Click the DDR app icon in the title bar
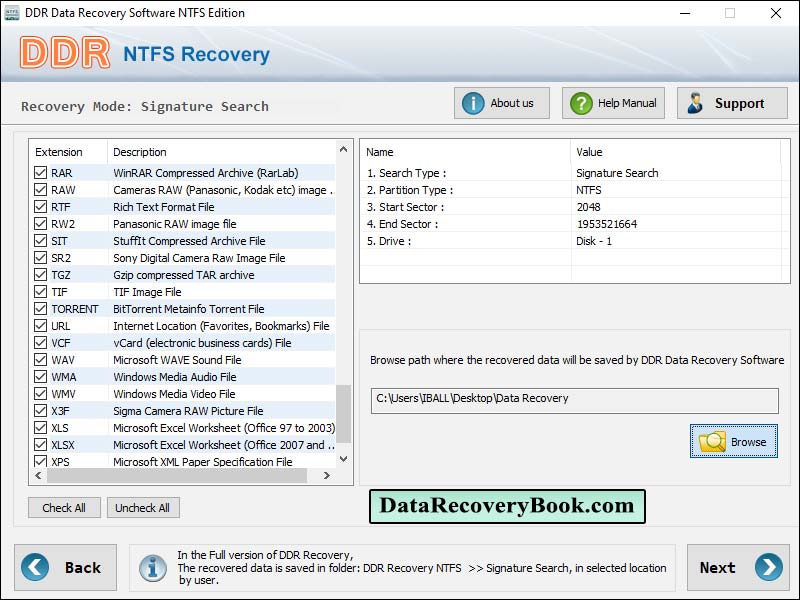 click(12, 14)
